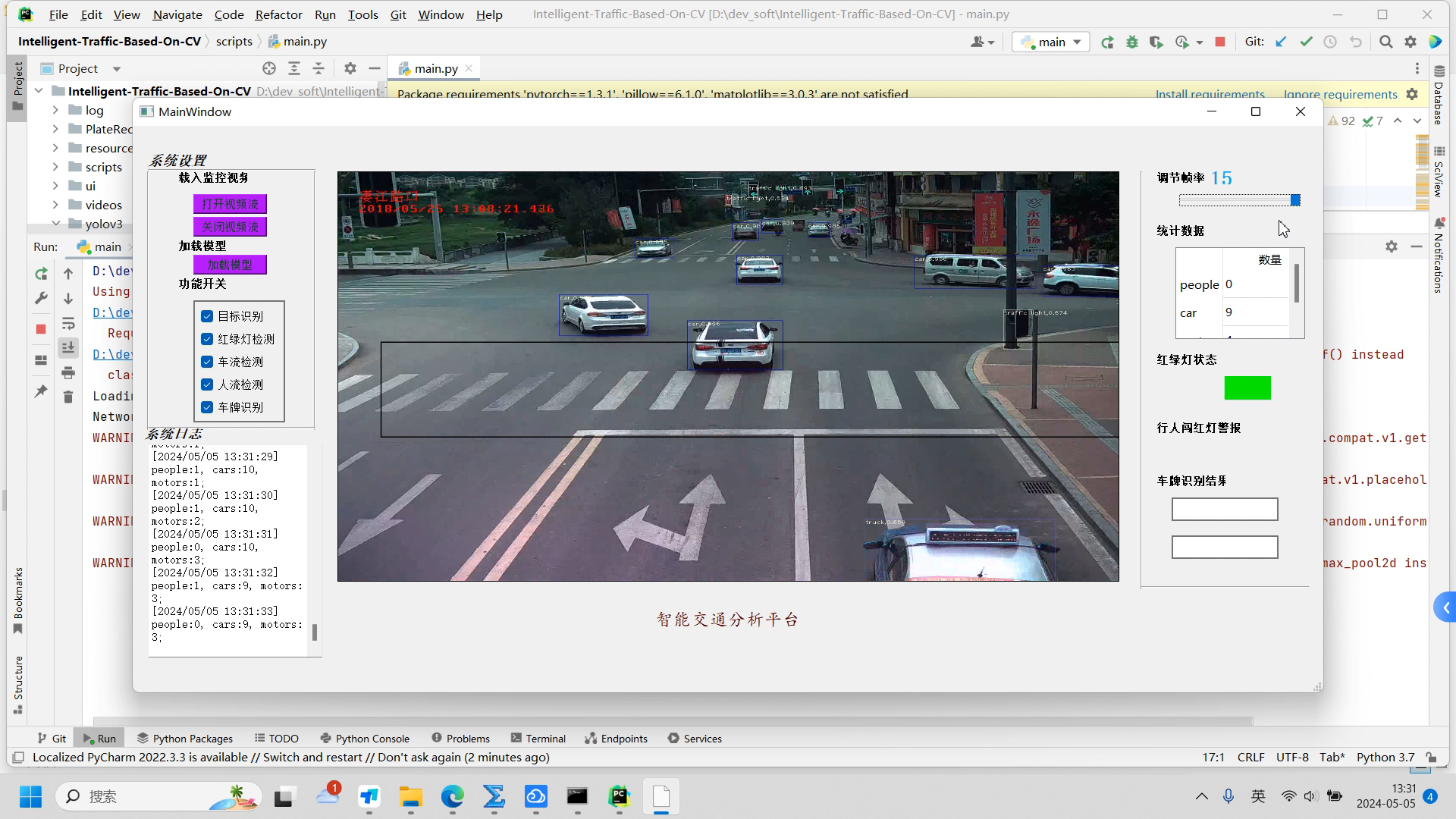1456x819 pixels.
Task: Expand the ui folder
Action: pos(55,186)
